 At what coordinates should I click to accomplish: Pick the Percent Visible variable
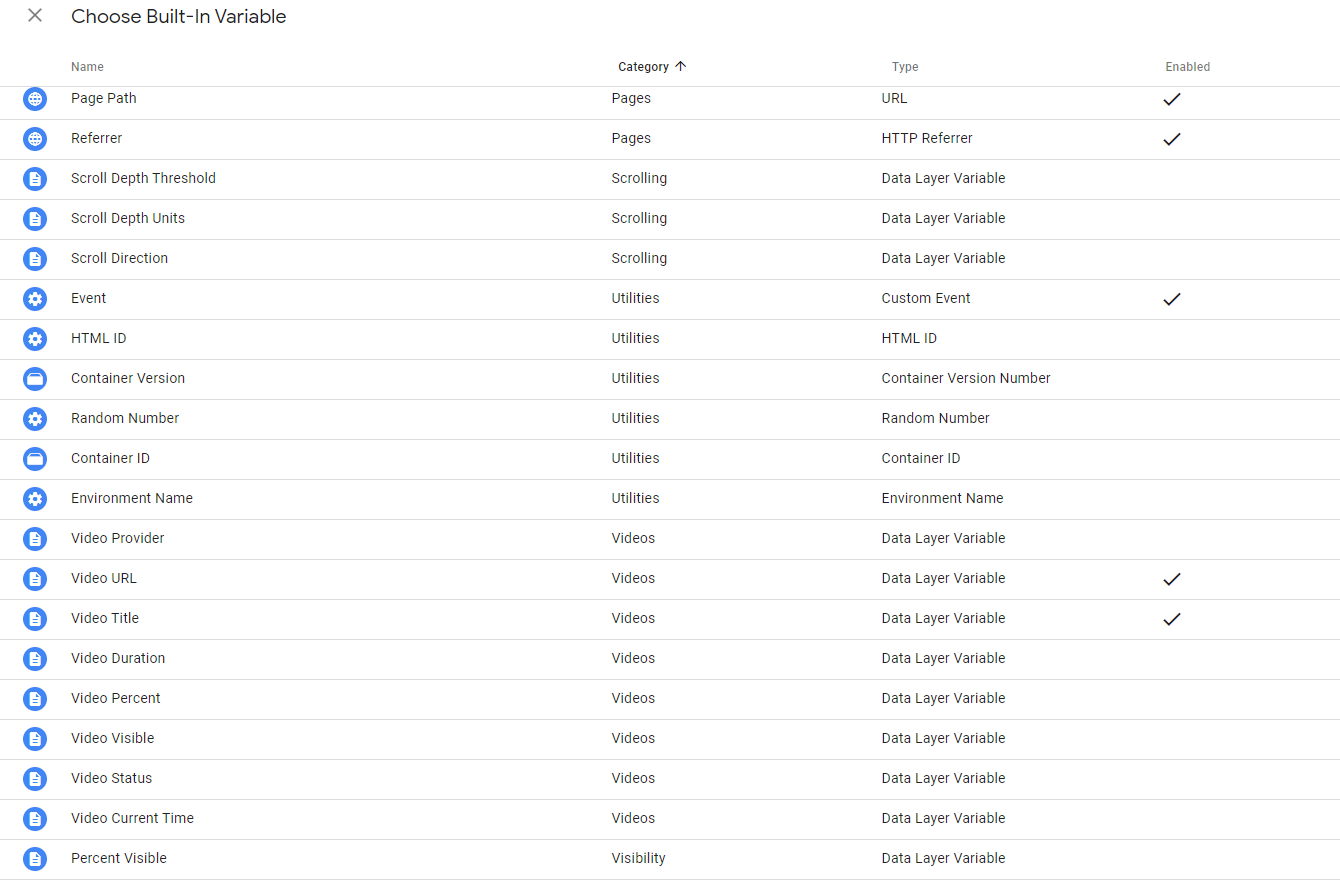coord(119,858)
